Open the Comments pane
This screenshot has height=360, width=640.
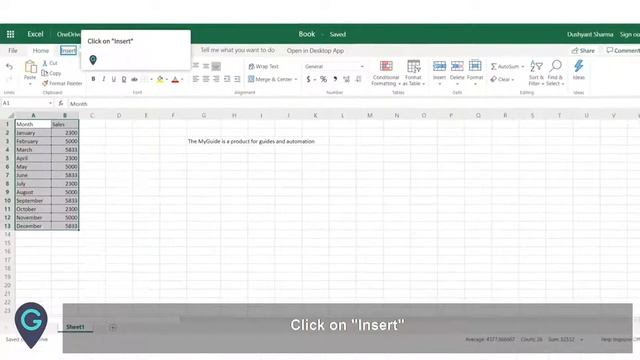pos(623,51)
